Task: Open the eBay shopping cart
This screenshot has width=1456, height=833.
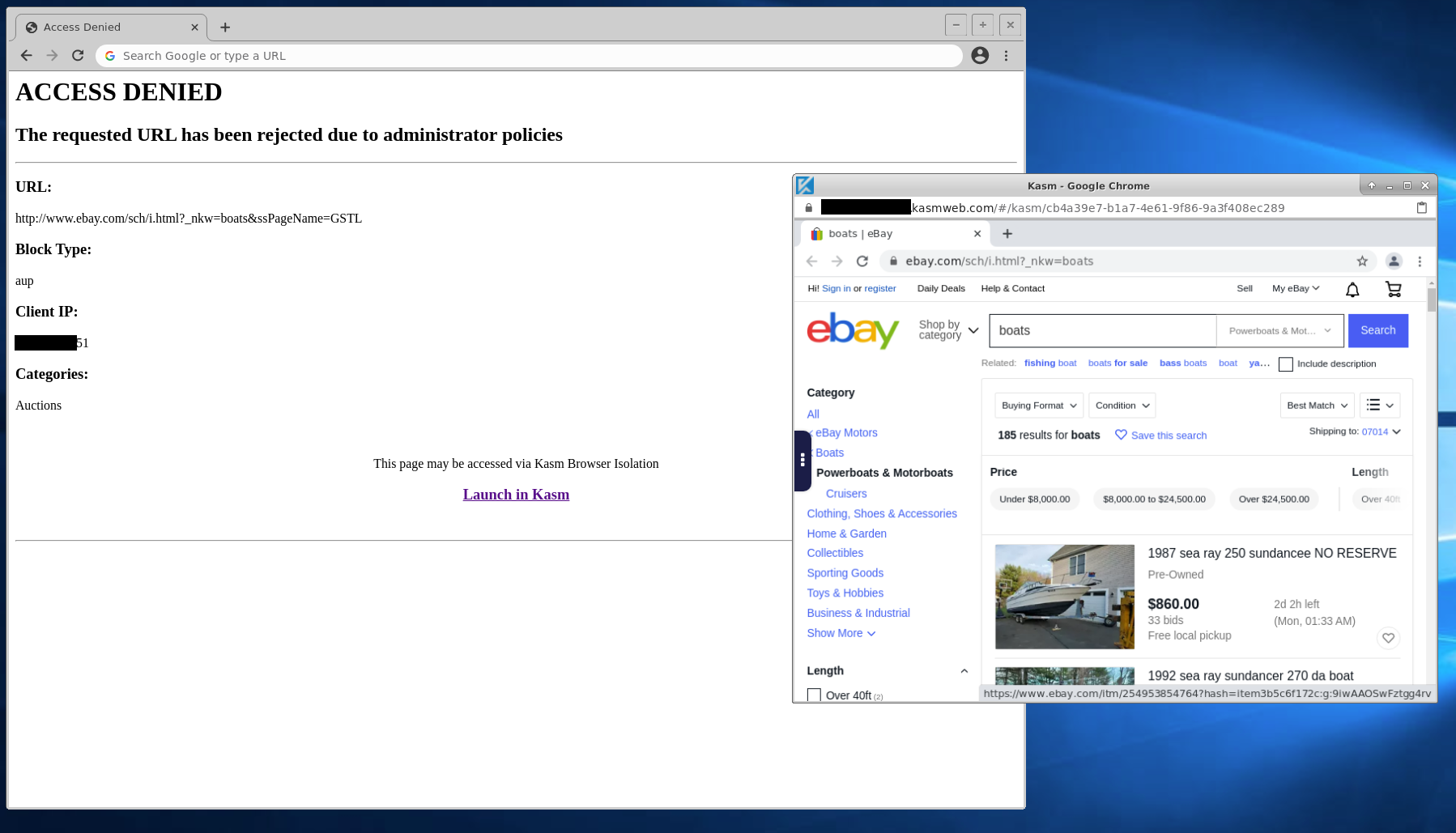Action: (x=1393, y=289)
